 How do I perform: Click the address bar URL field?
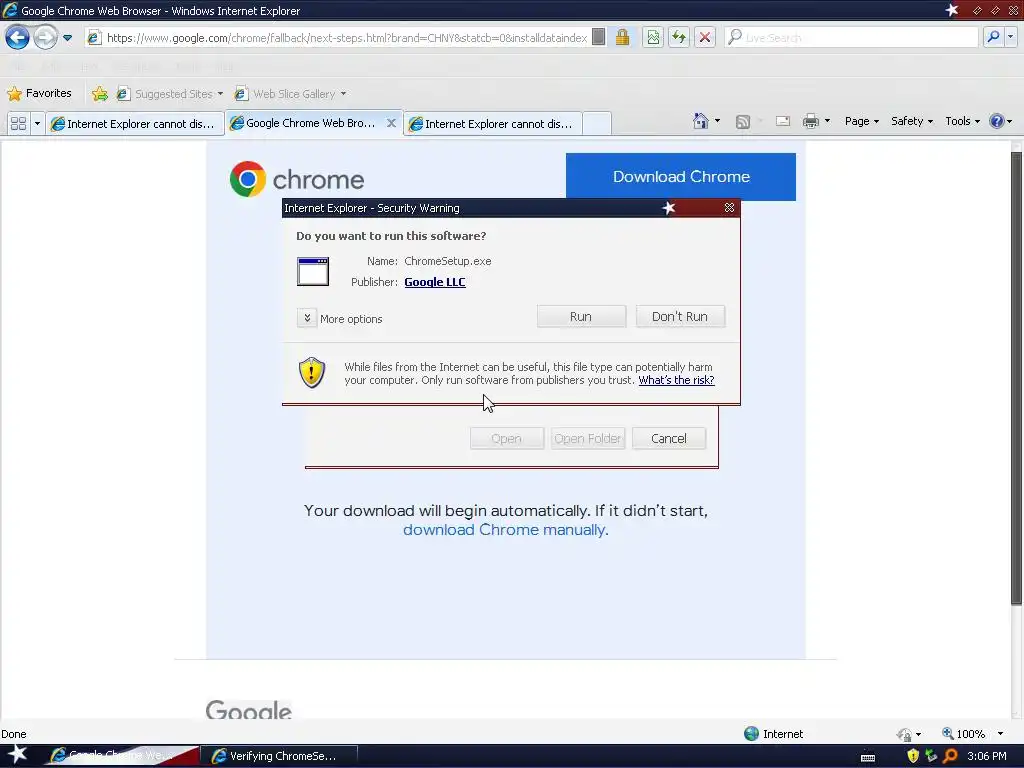pyautogui.click(x=346, y=38)
